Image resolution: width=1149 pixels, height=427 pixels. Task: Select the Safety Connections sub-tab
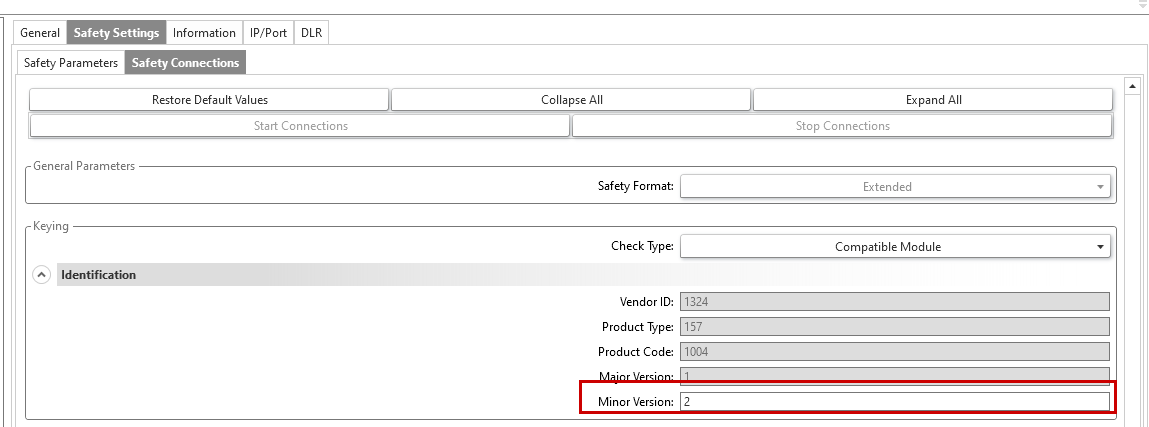[x=186, y=63]
